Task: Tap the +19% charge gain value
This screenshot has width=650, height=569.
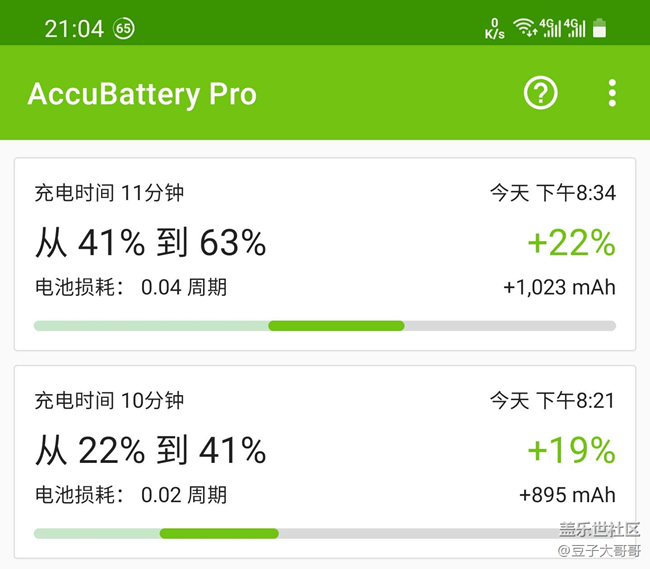Action: pos(571,450)
